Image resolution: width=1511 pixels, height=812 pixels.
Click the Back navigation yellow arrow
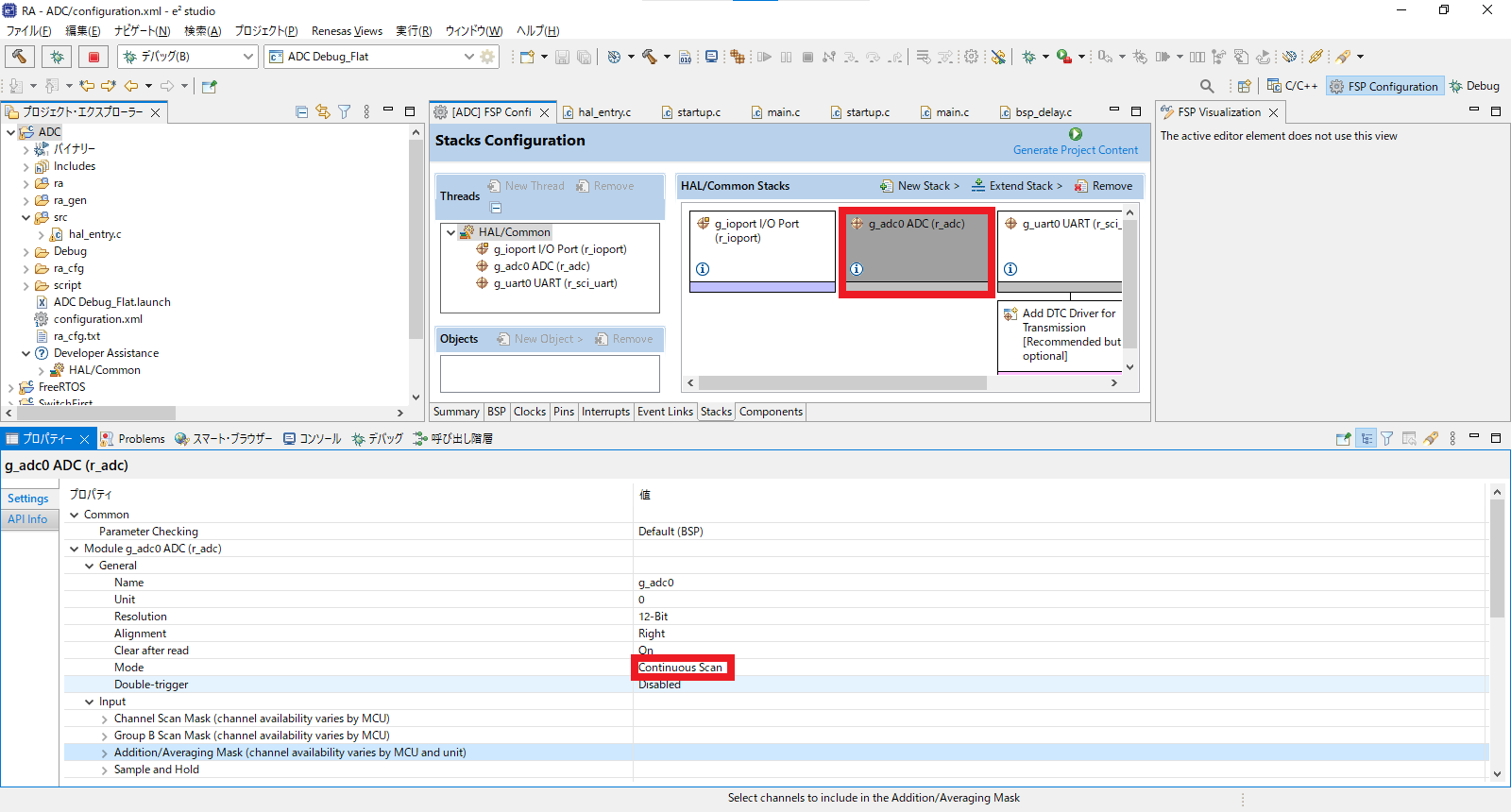pos(131,86)
